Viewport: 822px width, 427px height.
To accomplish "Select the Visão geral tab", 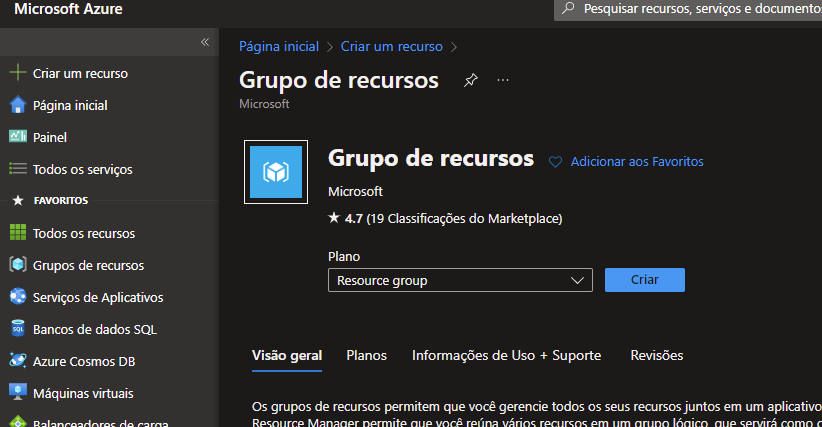I will point(287,355).
